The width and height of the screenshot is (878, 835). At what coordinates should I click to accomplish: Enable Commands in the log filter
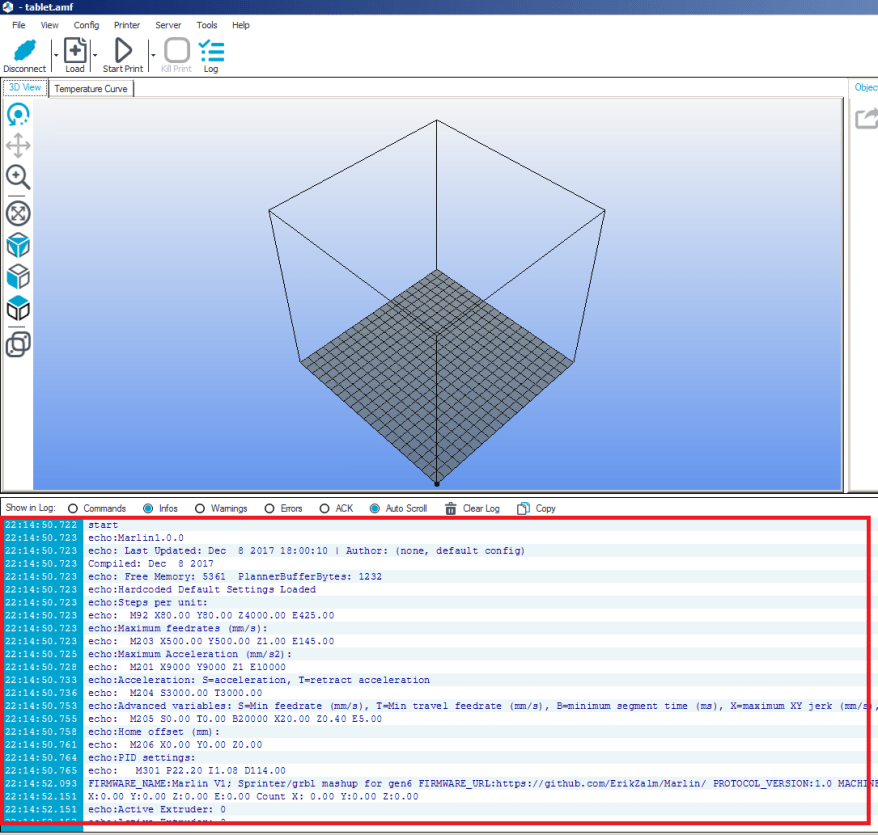pyautogui.click(x=71, y=508)
